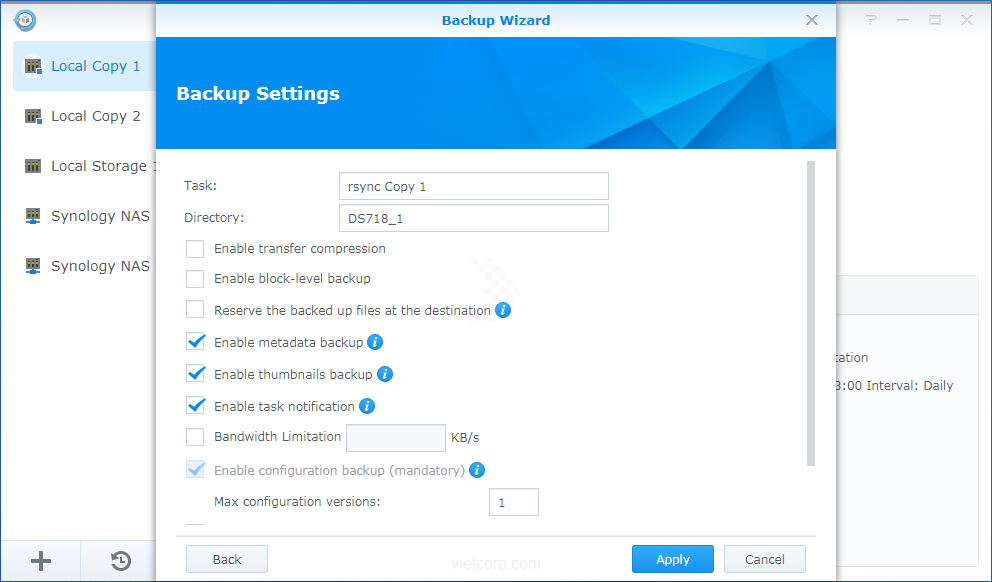Viewport: 992px width, 582px height.
Task: Click the wizard's vertical scrollbar
Action: pos(810,312)
